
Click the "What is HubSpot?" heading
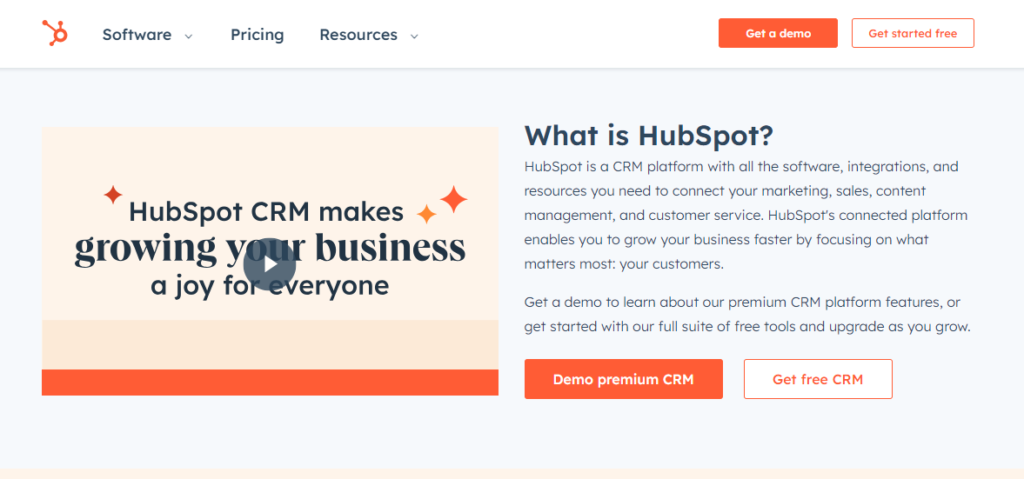(649, 135)
